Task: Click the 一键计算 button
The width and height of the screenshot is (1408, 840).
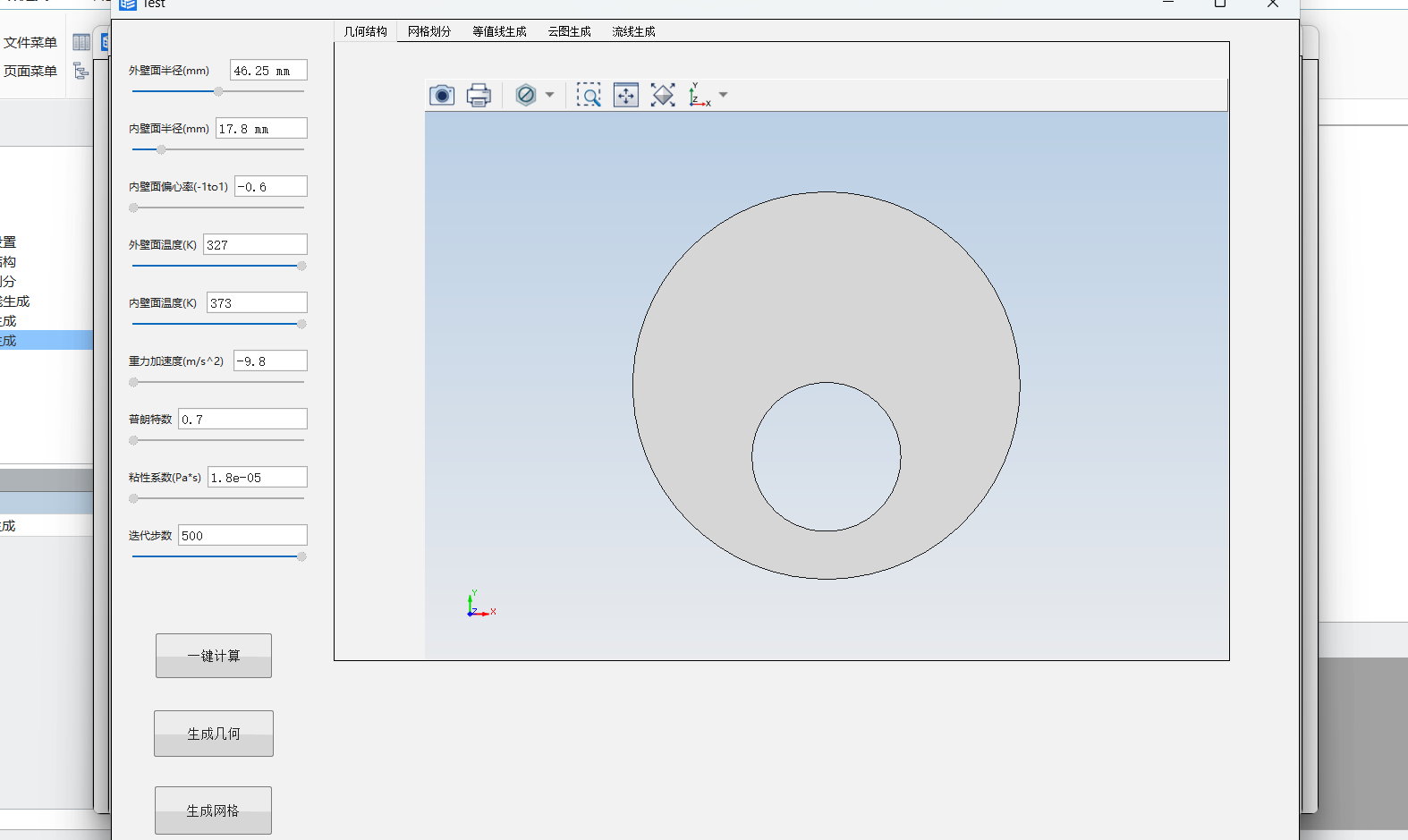Action: point(214,656)
